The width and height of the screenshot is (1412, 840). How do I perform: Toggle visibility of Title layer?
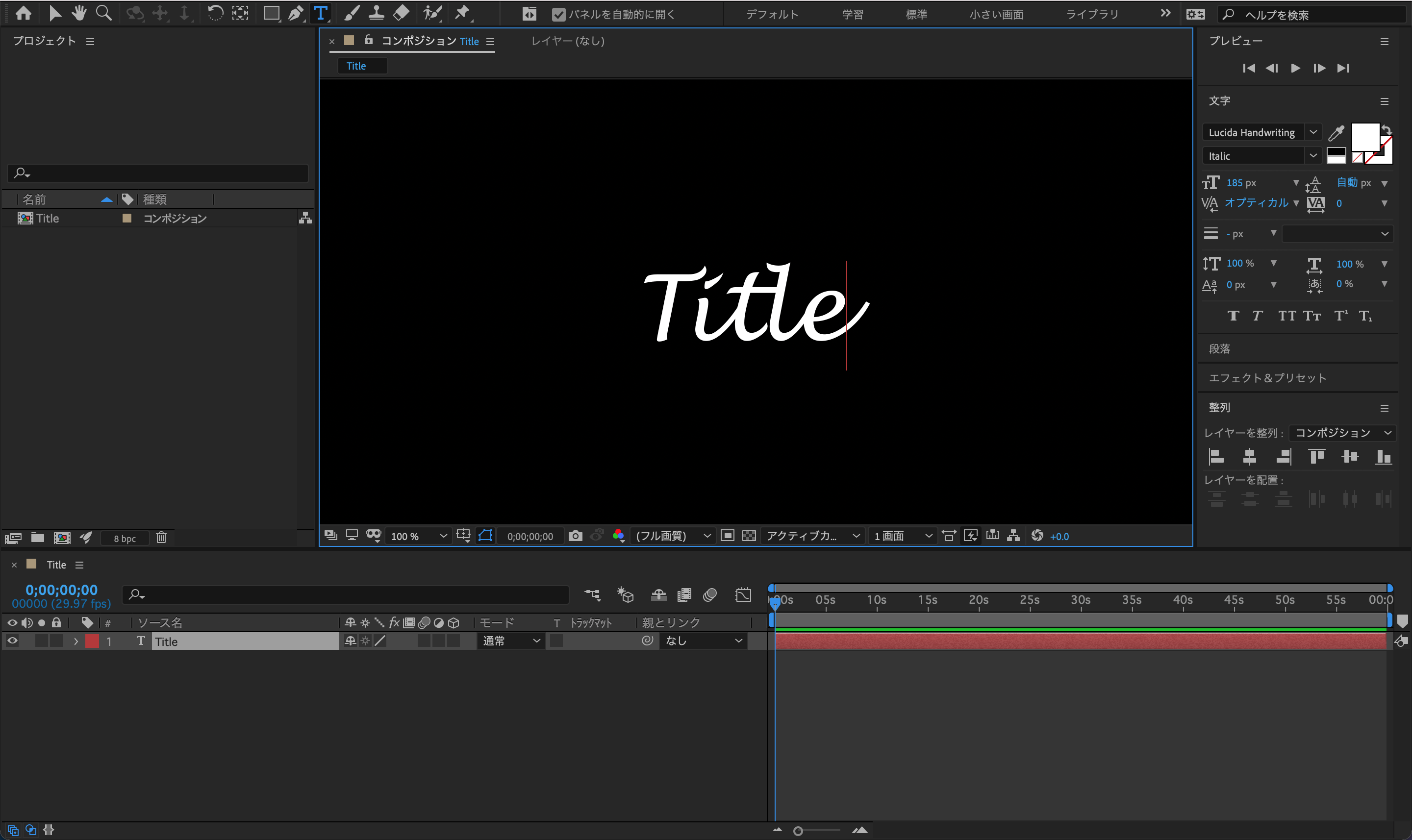click(13, 641)
